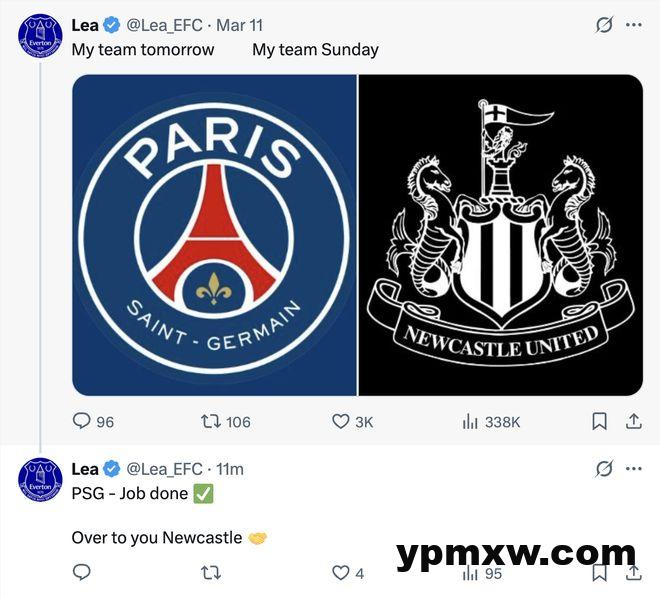Open Lea's Everton avatar on first tweet
This screenshot has width=660, height=597.
click(40, 35)
